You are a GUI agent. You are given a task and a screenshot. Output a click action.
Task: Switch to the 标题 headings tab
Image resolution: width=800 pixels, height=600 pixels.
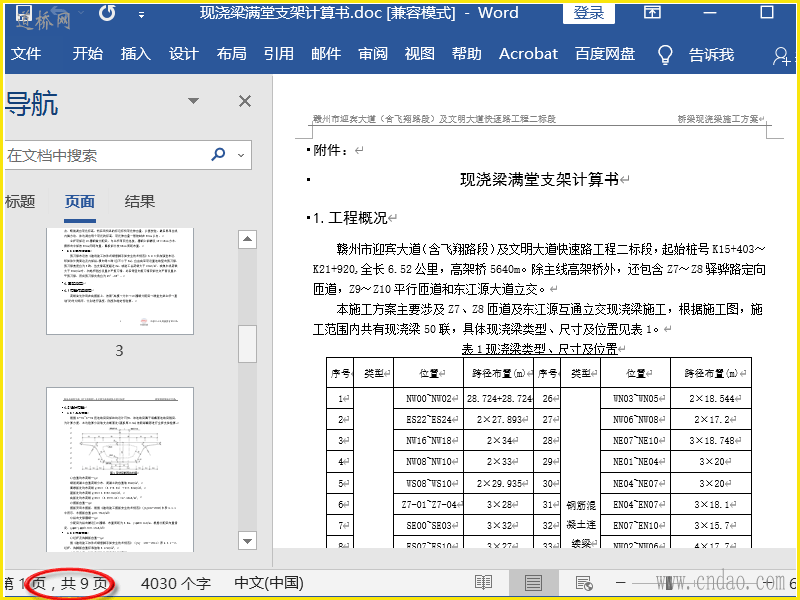(20, 201)
